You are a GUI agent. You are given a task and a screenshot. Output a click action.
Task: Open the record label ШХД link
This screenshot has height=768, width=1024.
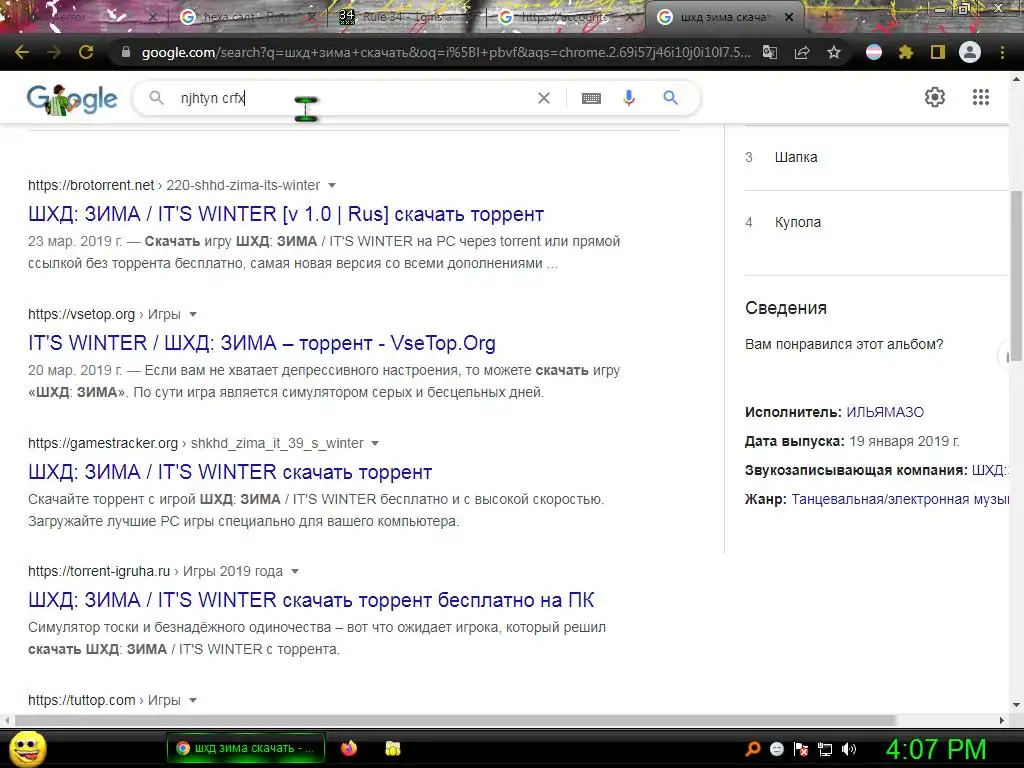click(x=990, y=470)
